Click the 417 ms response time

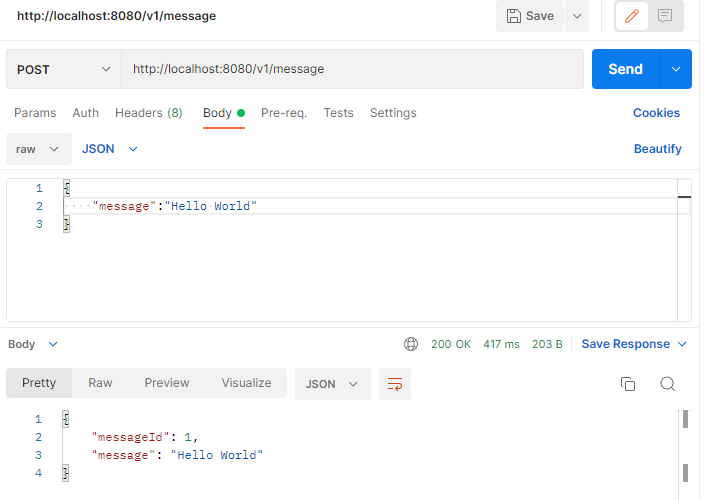(x=501, y=344)
